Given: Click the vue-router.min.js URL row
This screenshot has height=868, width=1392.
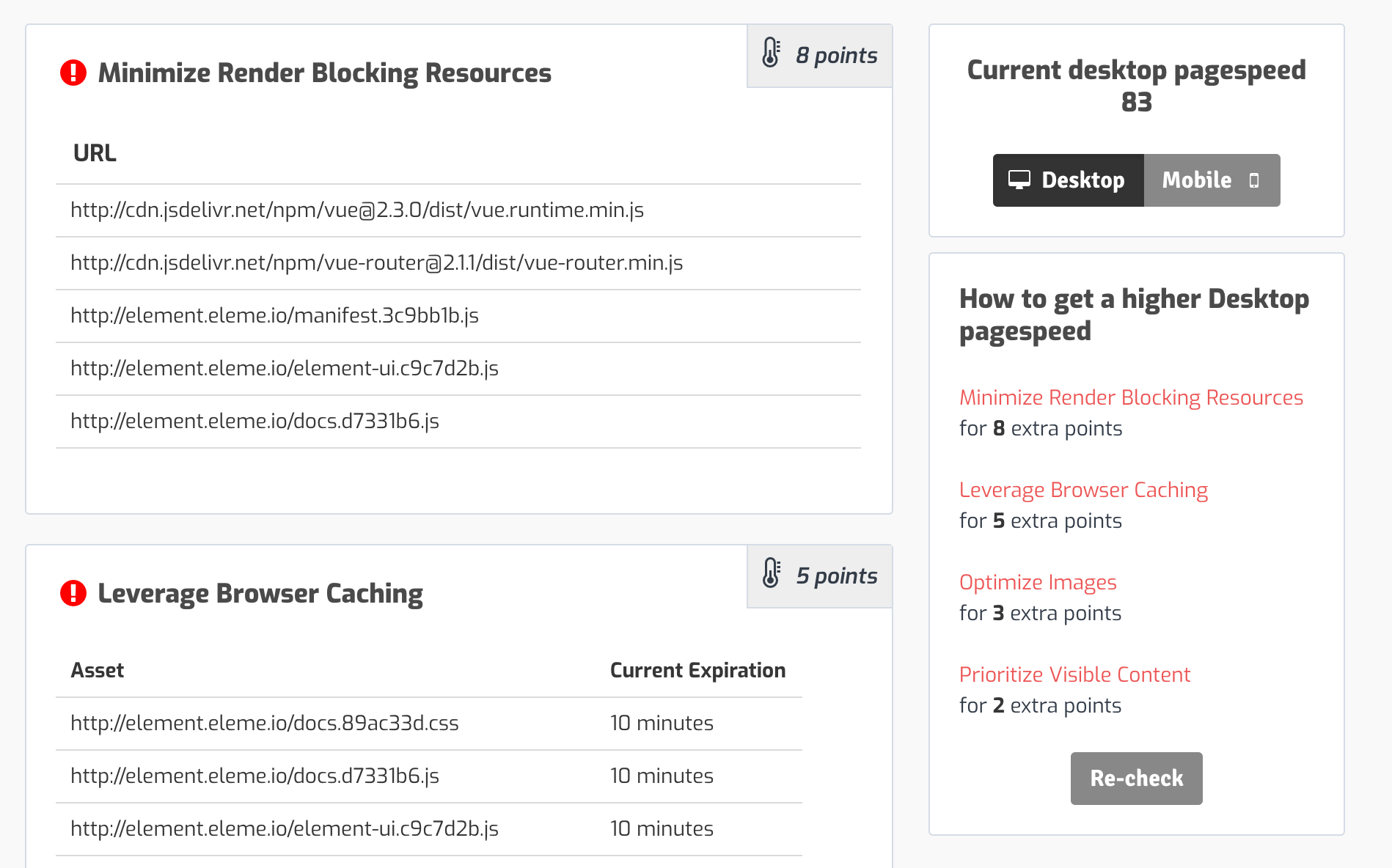Looking at the screenshot, I should click(x=376, y=263).
